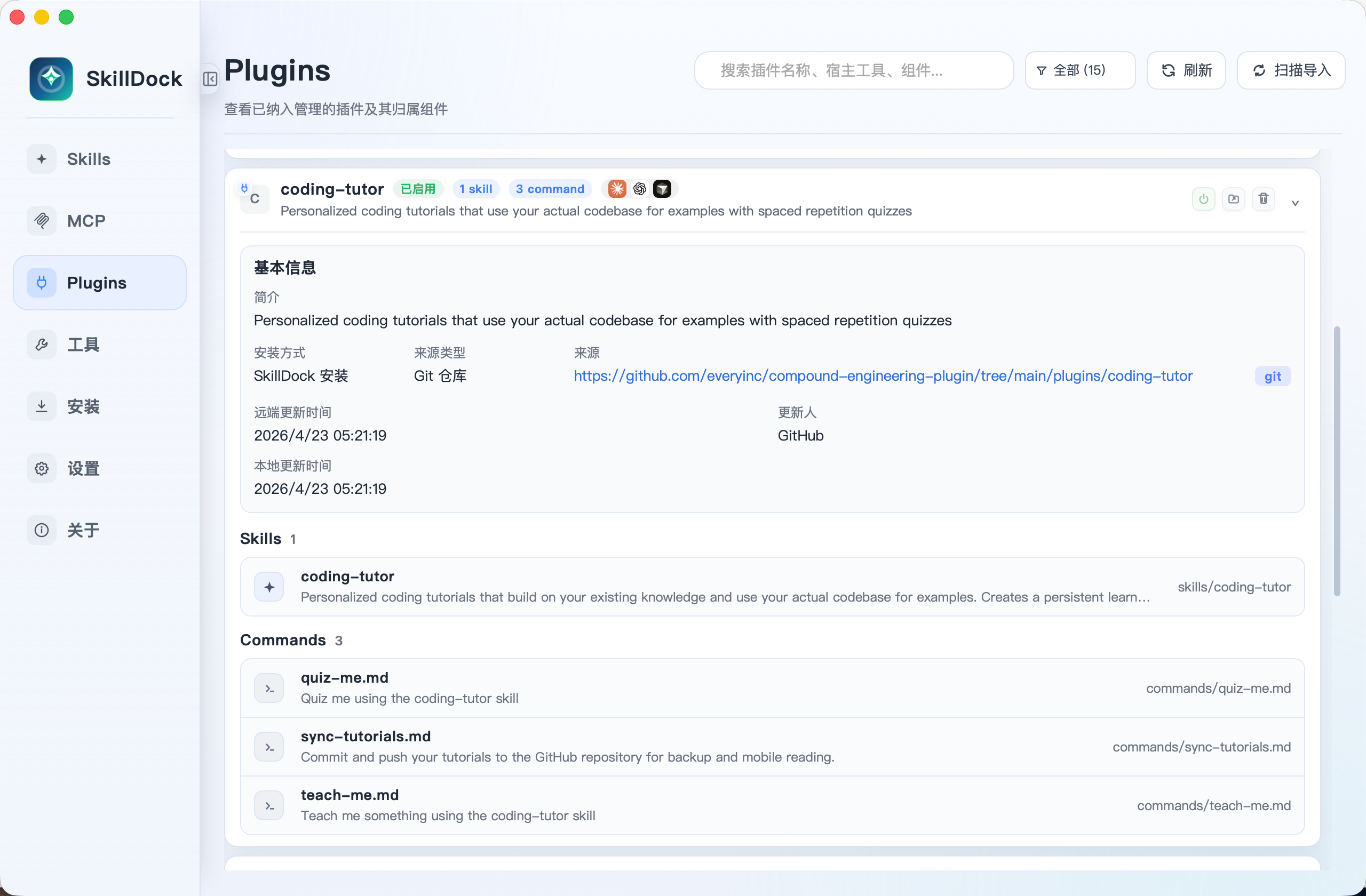Click the 已启用 status badge
The height and width of the screenshot is (896, 1366).
tap(418, 189)
